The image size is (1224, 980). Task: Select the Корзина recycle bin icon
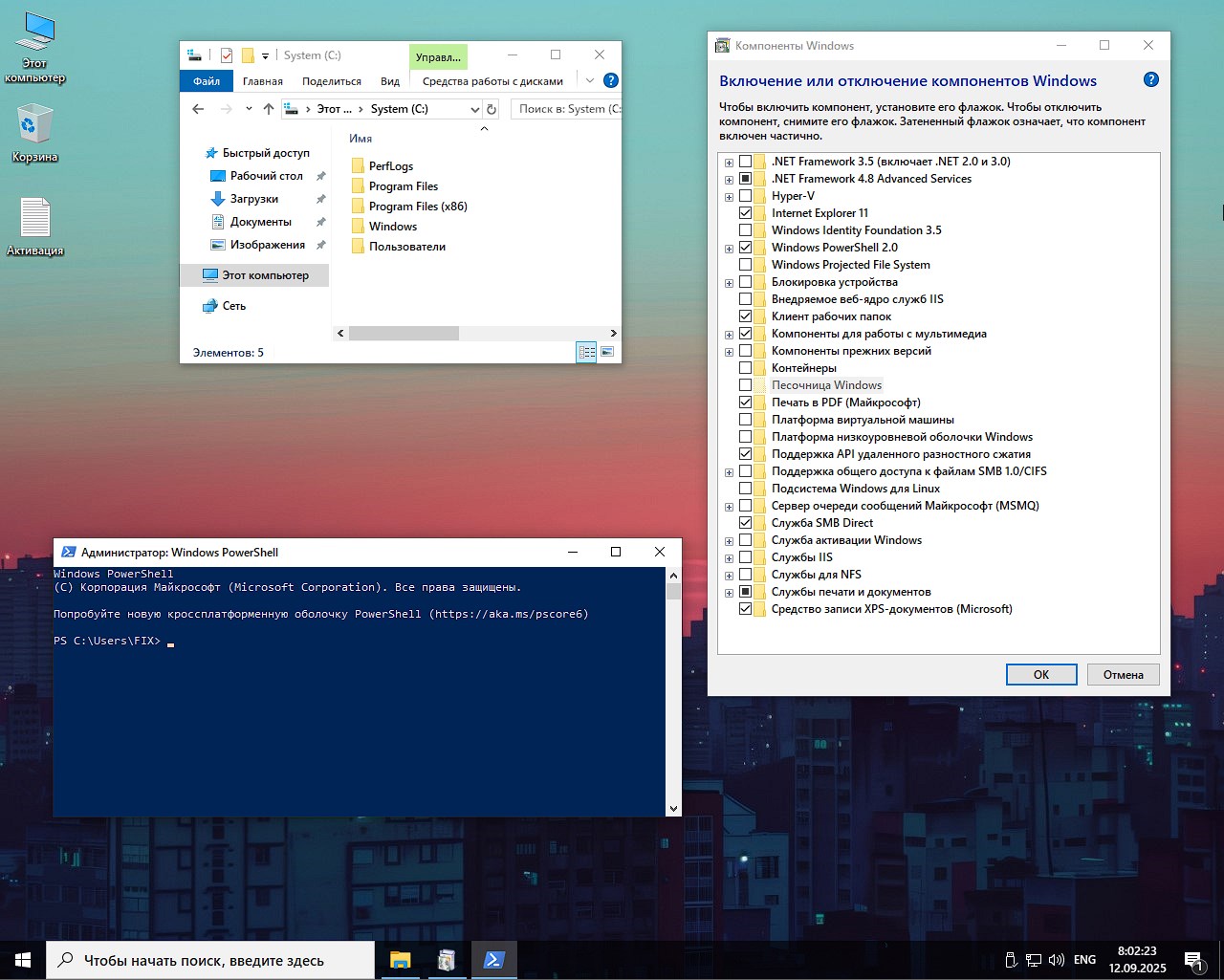point(35,135)
